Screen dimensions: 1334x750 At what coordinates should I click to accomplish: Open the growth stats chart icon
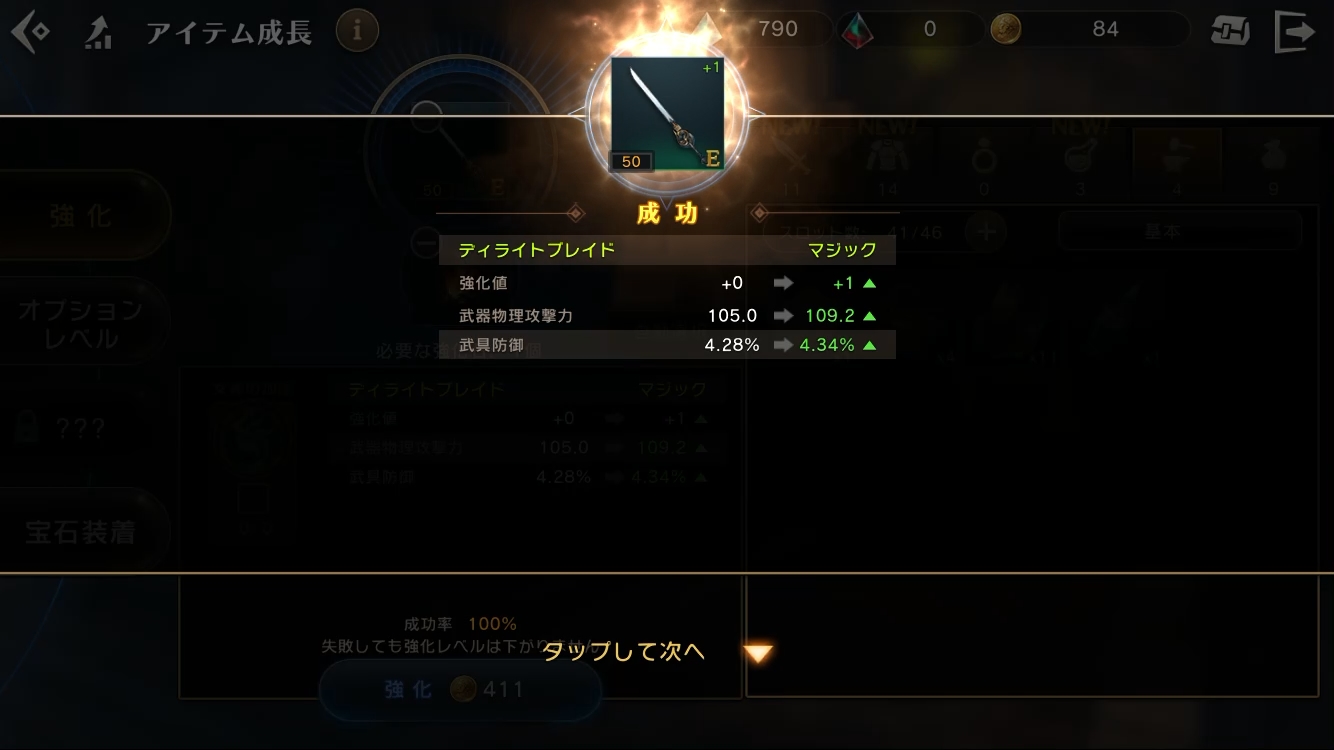(98, 33)
